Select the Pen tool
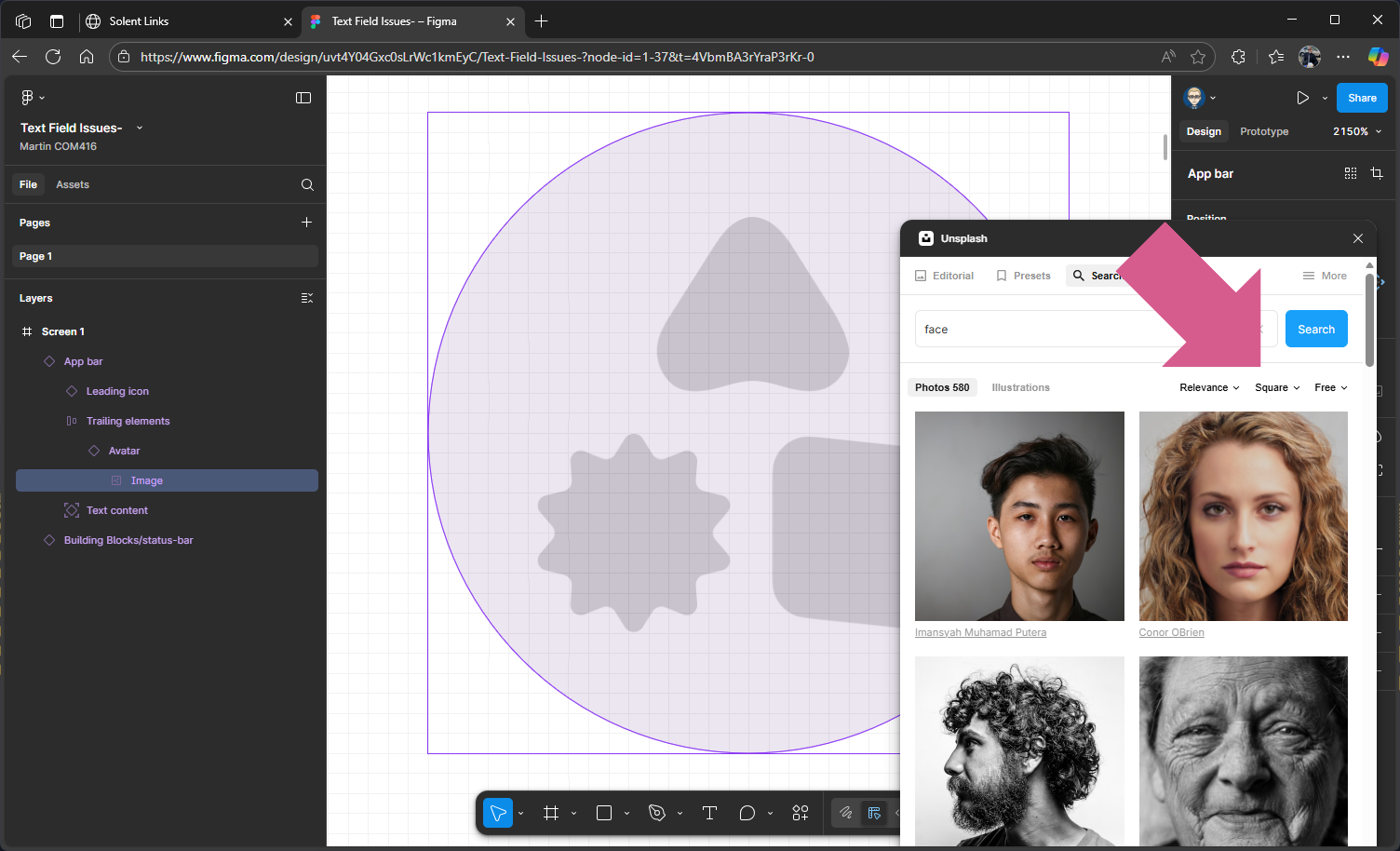The width and height of the screenshot is (1400, 851). tap(657, 813)
